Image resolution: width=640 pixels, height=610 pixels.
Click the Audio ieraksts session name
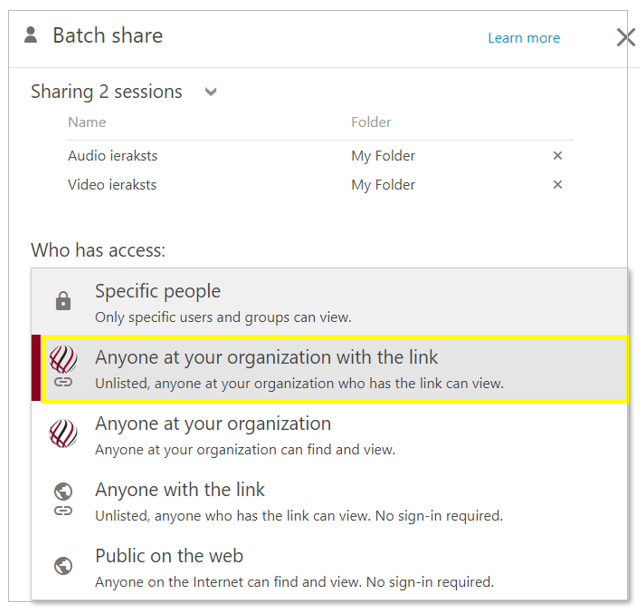coord(113,156)
